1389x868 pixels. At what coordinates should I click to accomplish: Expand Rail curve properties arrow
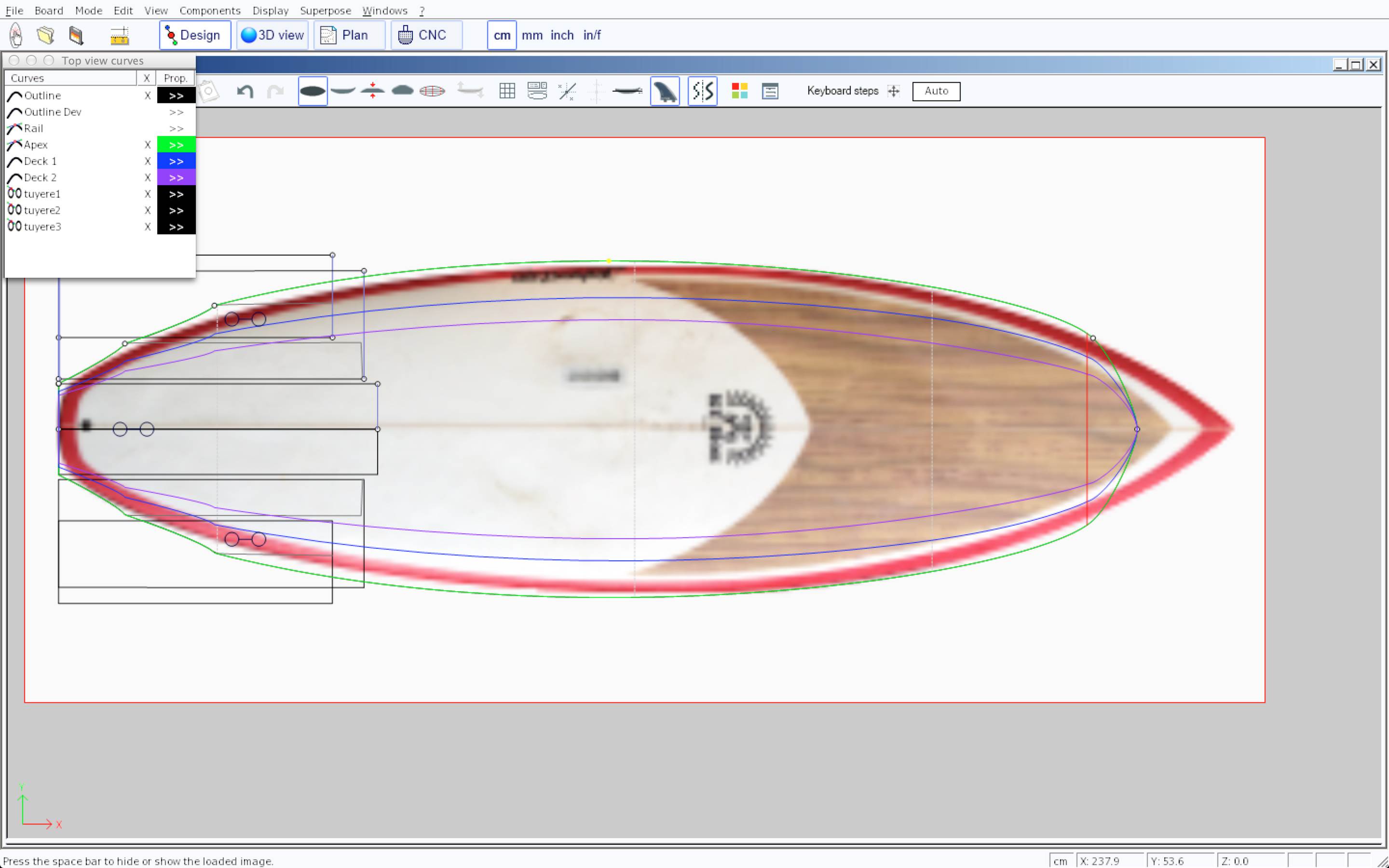(176, 129)
